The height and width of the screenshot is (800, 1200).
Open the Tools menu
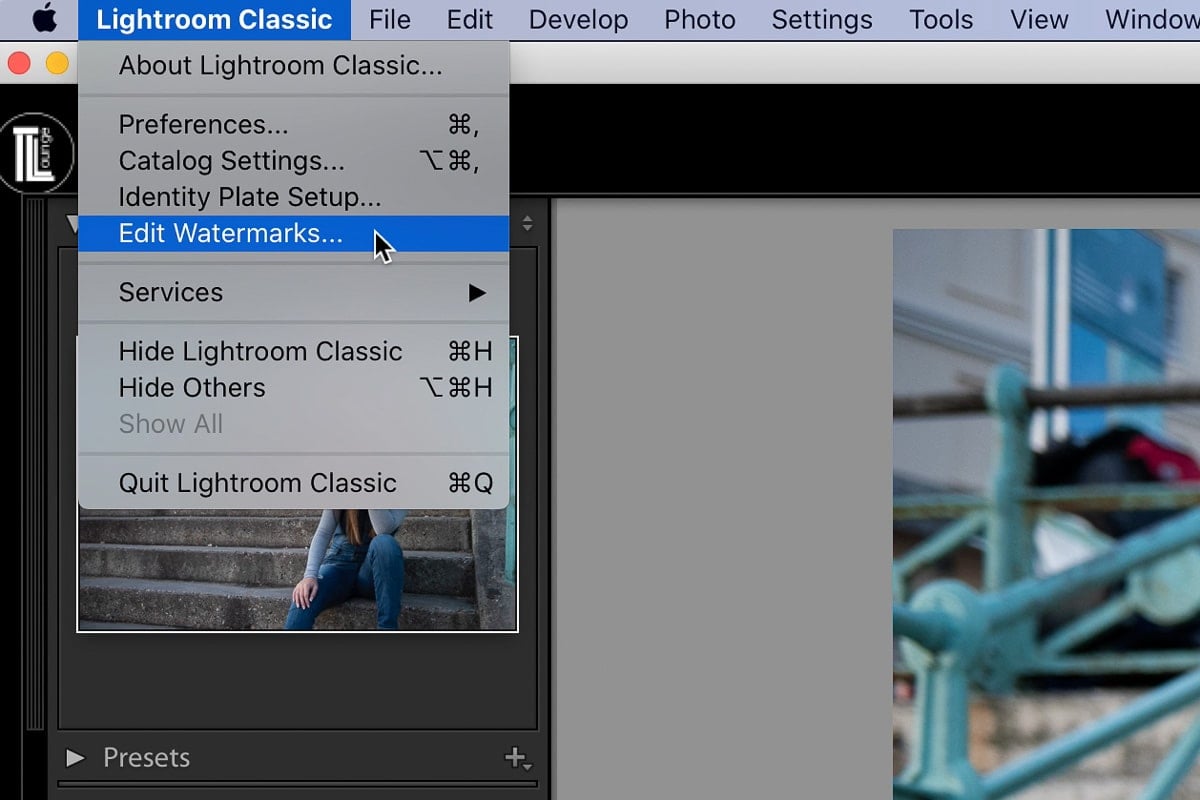click(941, 19)
